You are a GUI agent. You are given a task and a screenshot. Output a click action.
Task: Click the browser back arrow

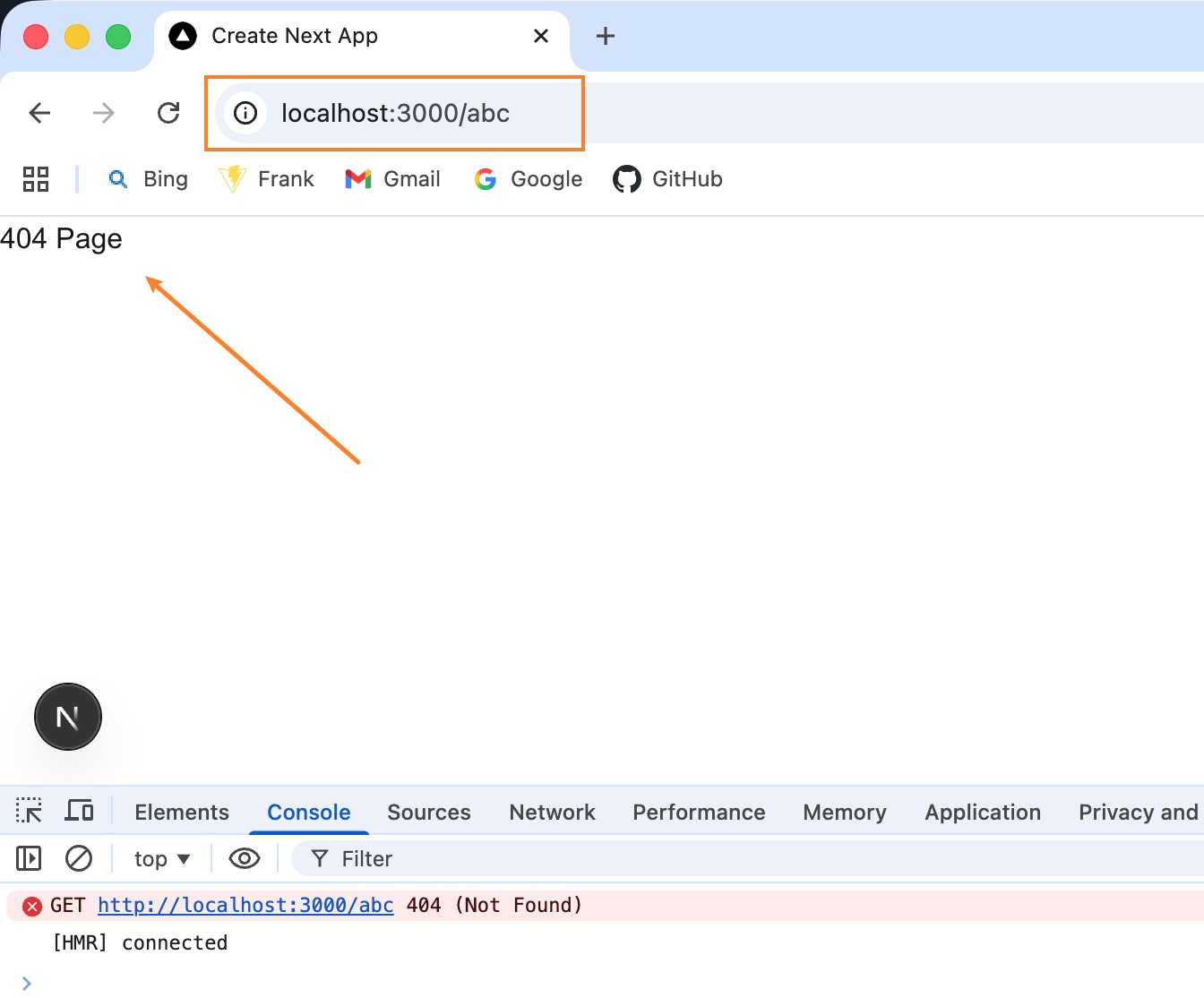(39, 113)
